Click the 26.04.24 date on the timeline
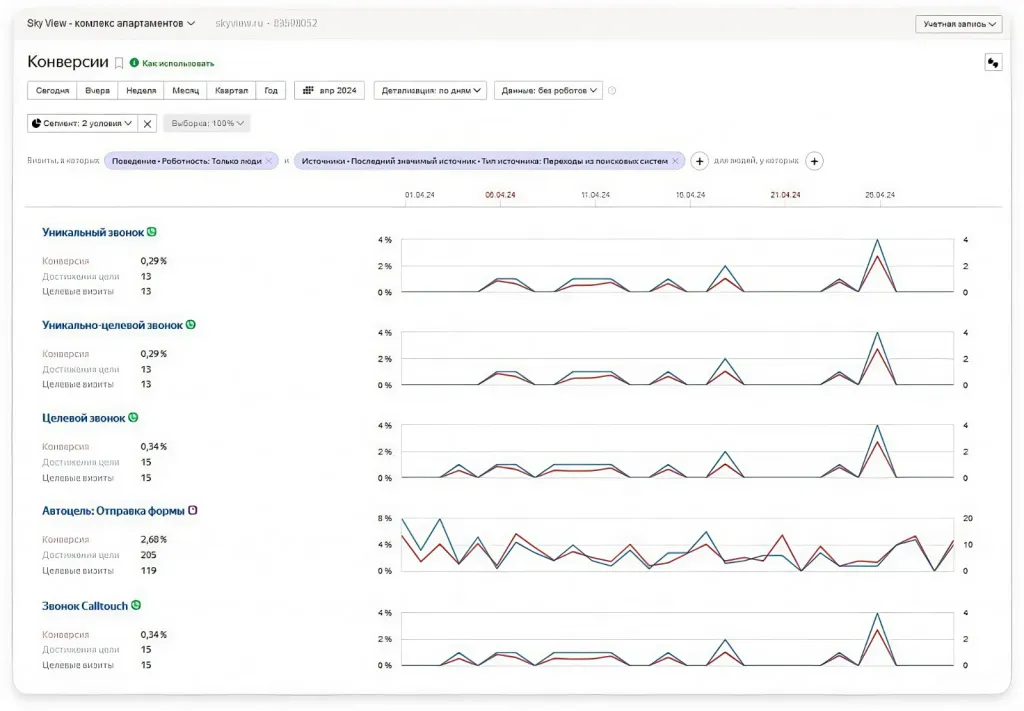Image resolution: width=1024 pixels, height=711 pixels. pyautogui.click(x=880, y=195)
